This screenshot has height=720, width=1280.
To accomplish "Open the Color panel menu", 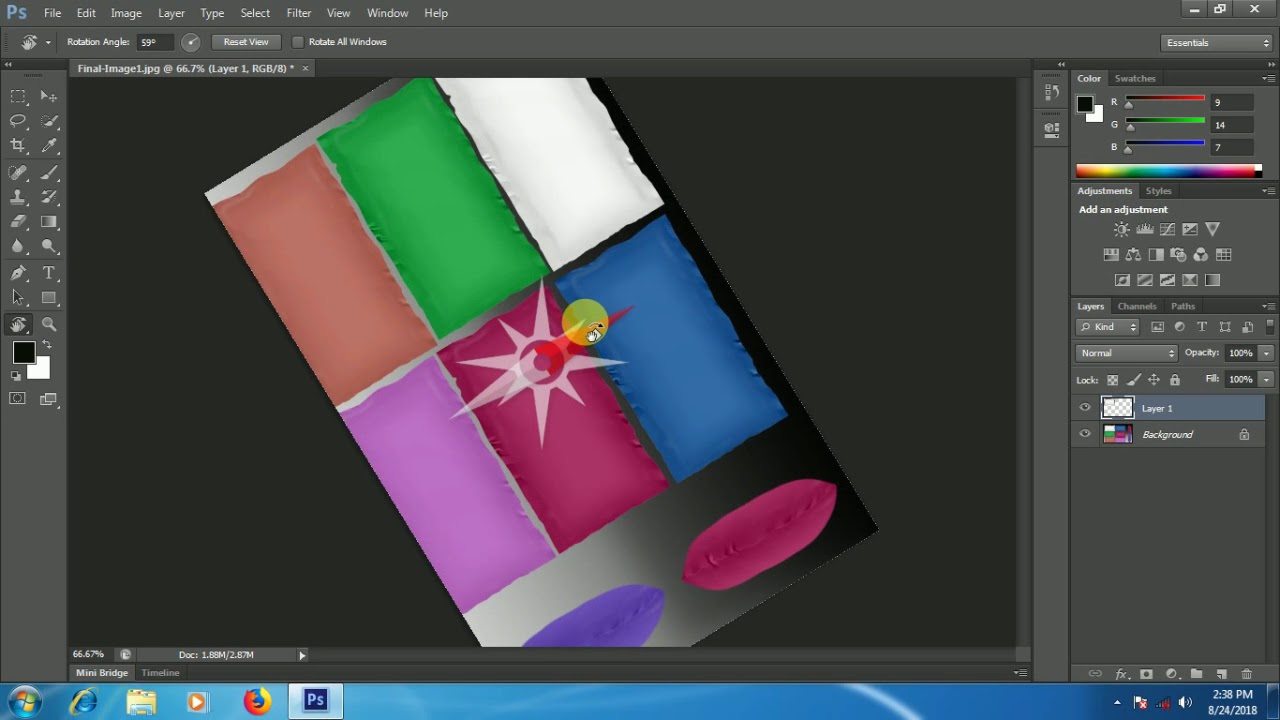I will coord(1268,78).
